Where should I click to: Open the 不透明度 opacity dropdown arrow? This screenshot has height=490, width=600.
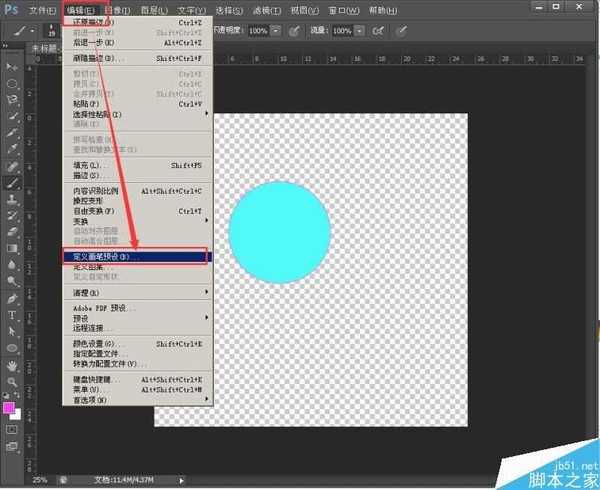point(275,31)
